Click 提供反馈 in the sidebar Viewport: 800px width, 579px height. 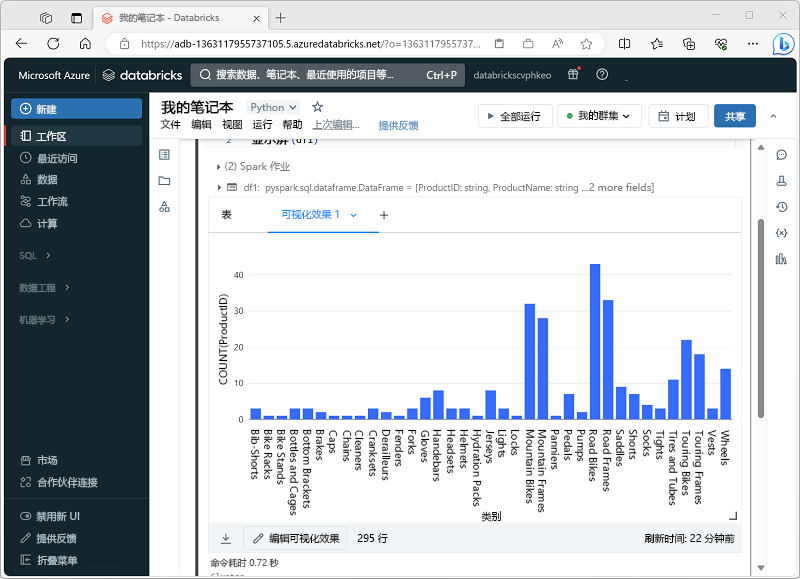(48, 538)
